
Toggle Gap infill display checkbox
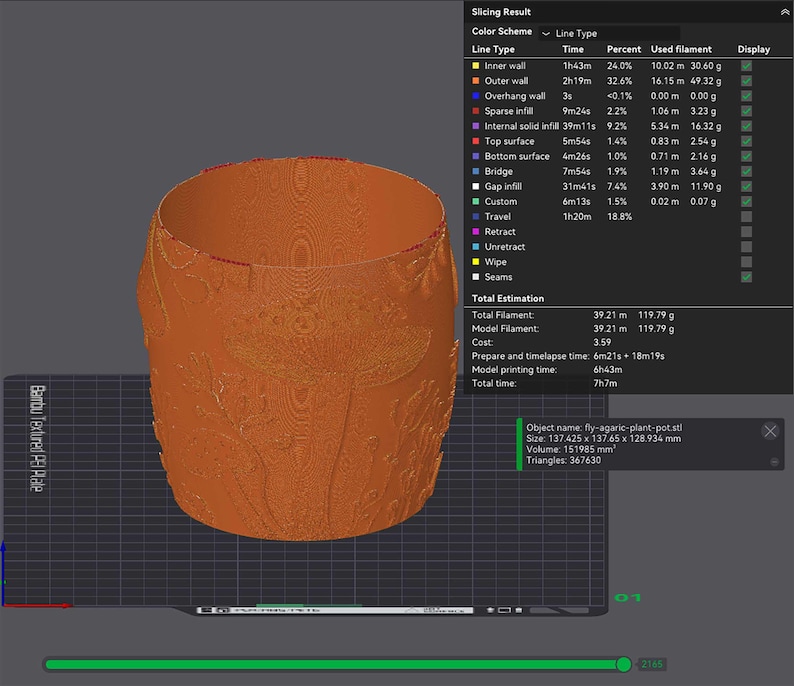pos(746,186)
